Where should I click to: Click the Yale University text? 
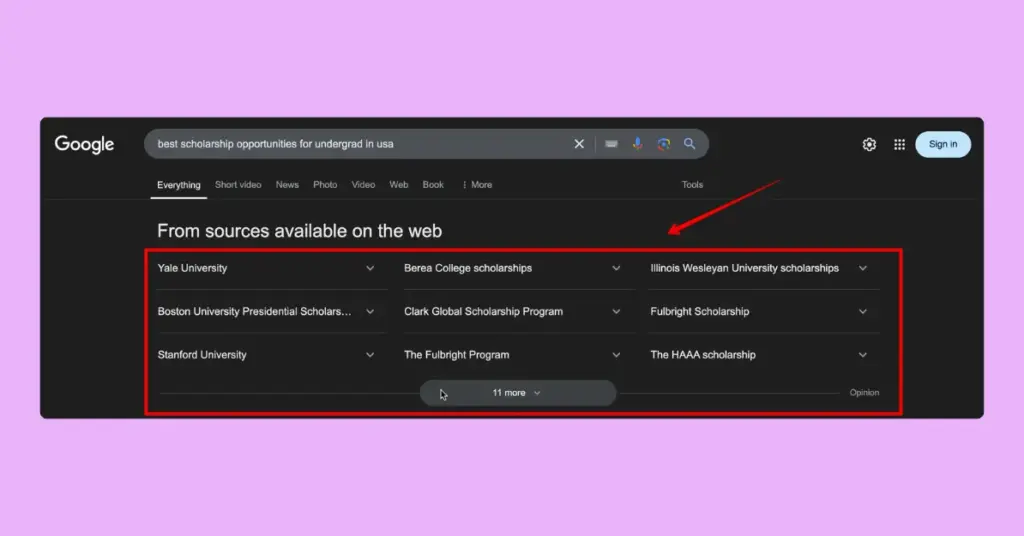[192, 268]
